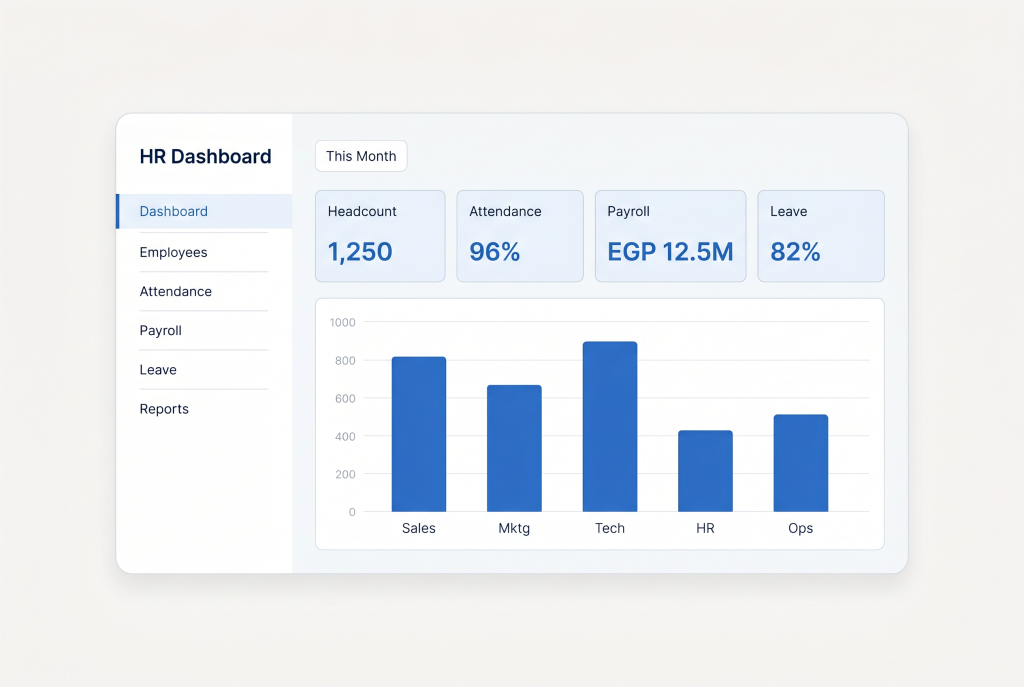Click the HR Dashboard title
1024x687 pixels.
[205, 157]
